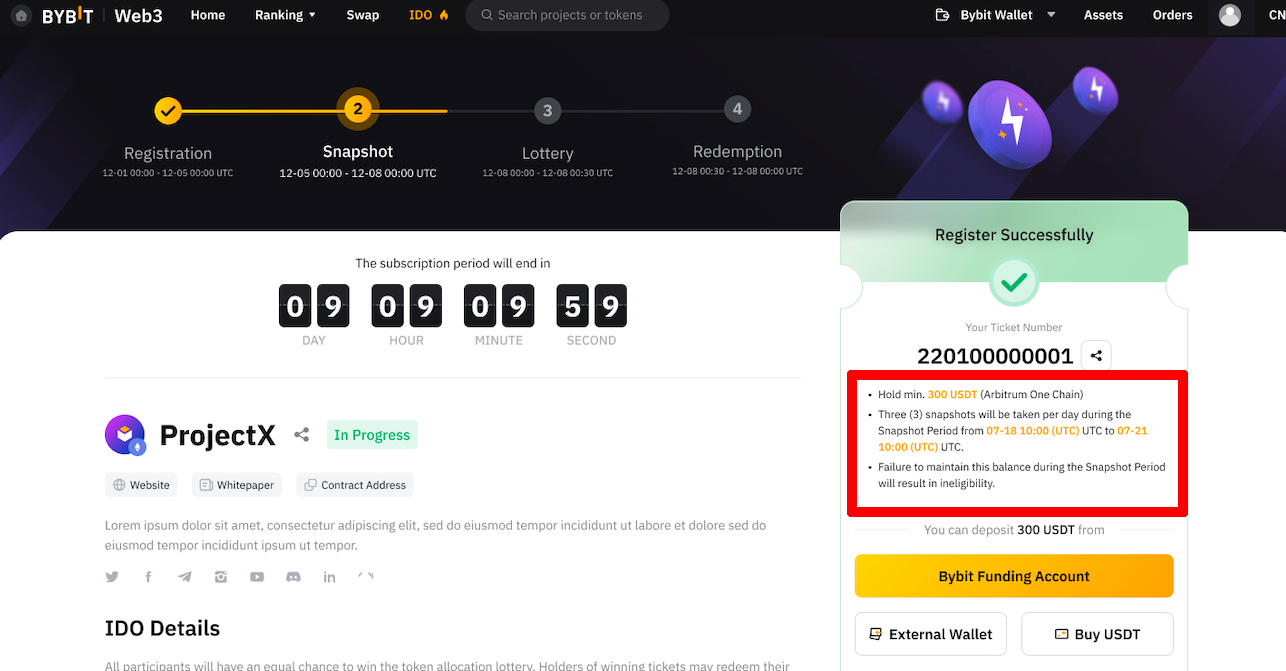Choose External Wallet deposit option
This screenshot has height=671, width=1286.
930,634
